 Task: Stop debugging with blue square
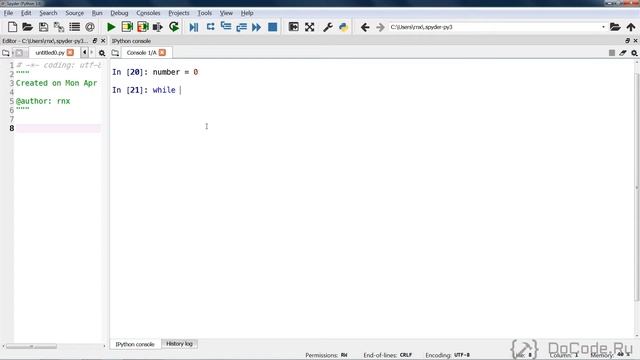point(273,27)
